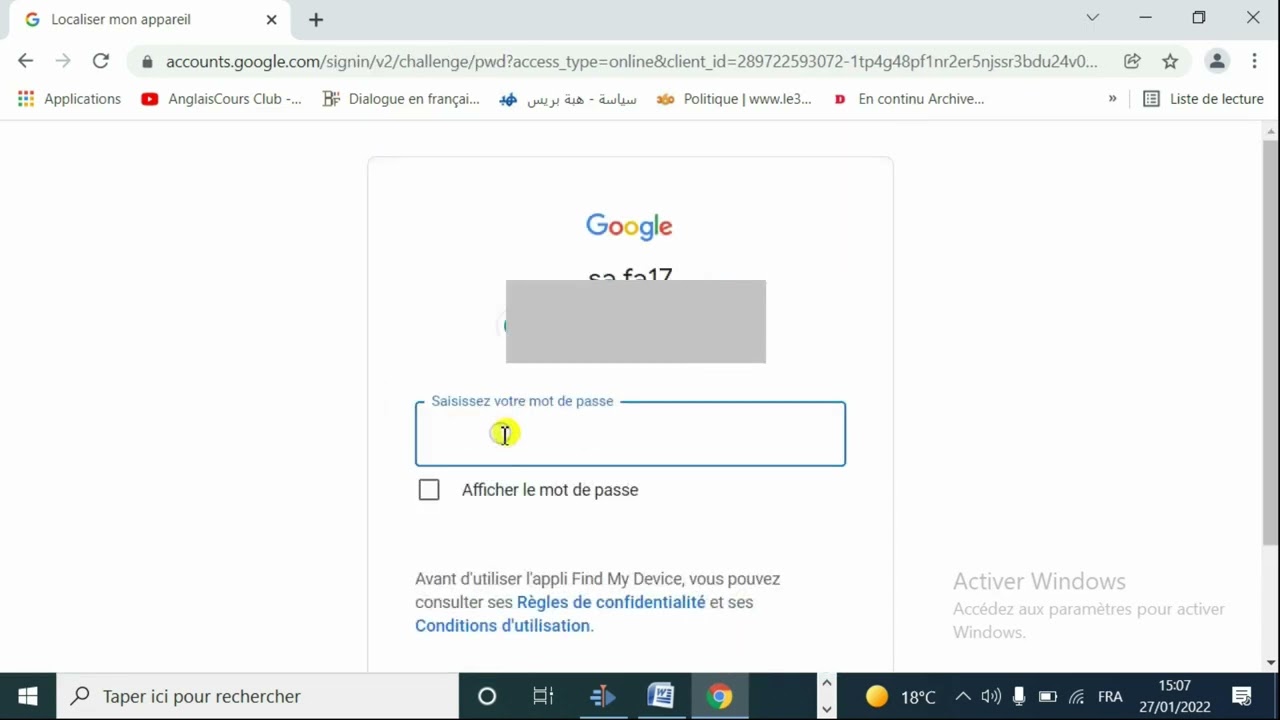Share this page via address bar icon
Viewport: 1280px width, 720px height.
coord(1132,61)
